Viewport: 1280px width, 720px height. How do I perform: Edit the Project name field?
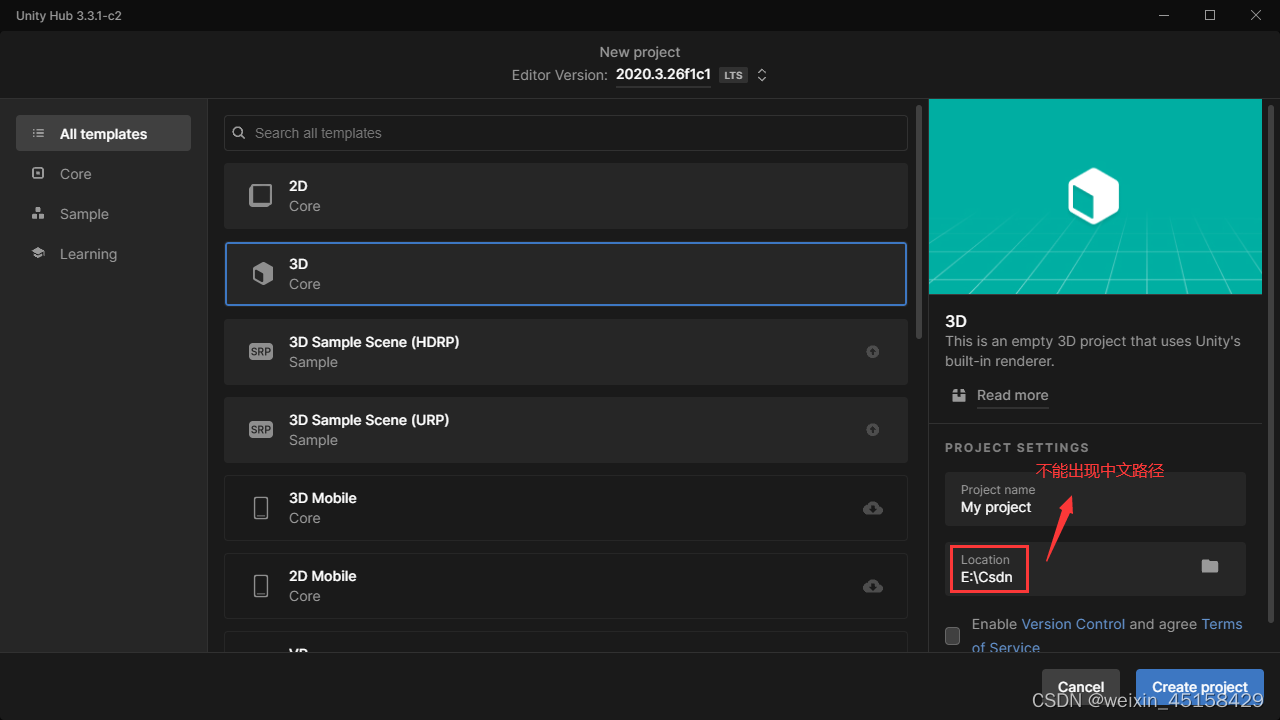(x=1095, y=499)
